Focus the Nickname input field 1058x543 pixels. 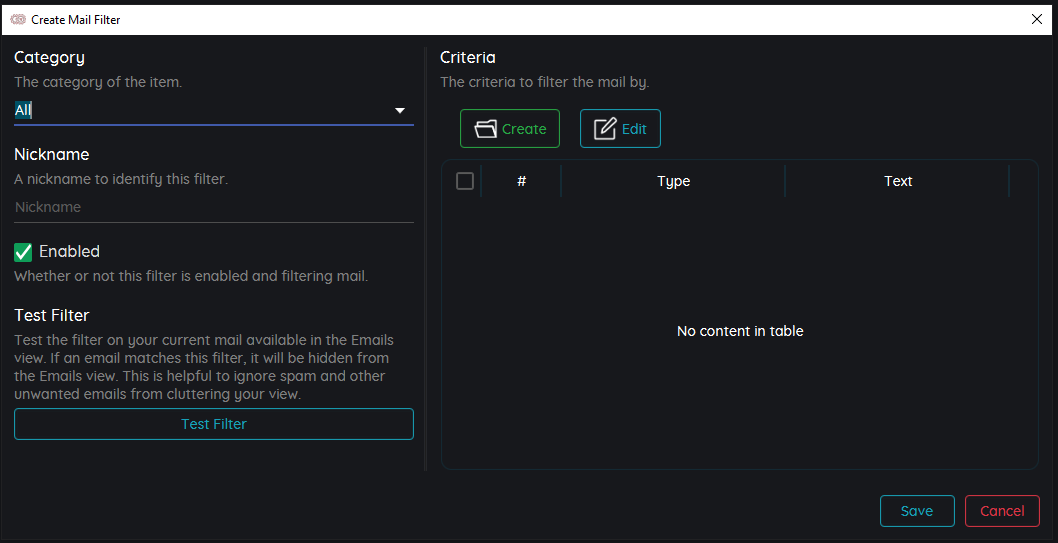point(213,207)
